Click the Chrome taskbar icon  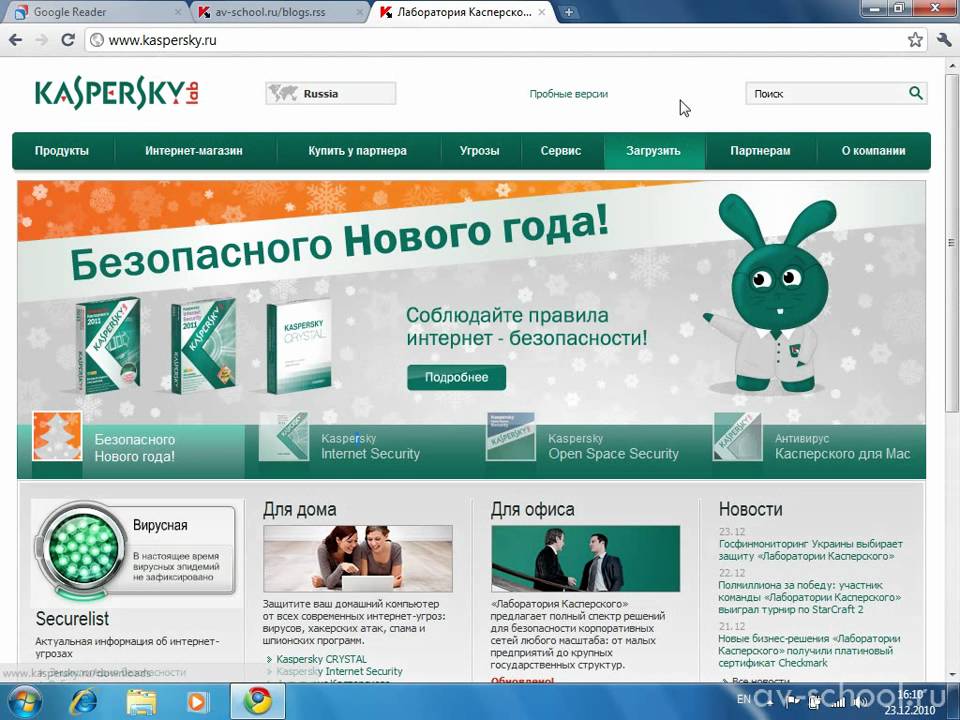point(257,702)
